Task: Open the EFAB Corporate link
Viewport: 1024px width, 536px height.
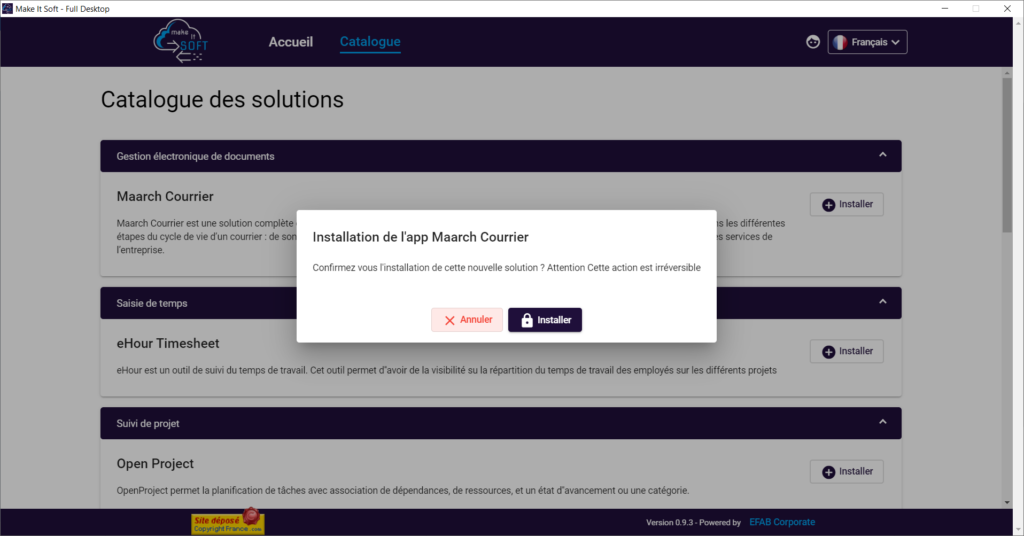Action: [782, 522]
